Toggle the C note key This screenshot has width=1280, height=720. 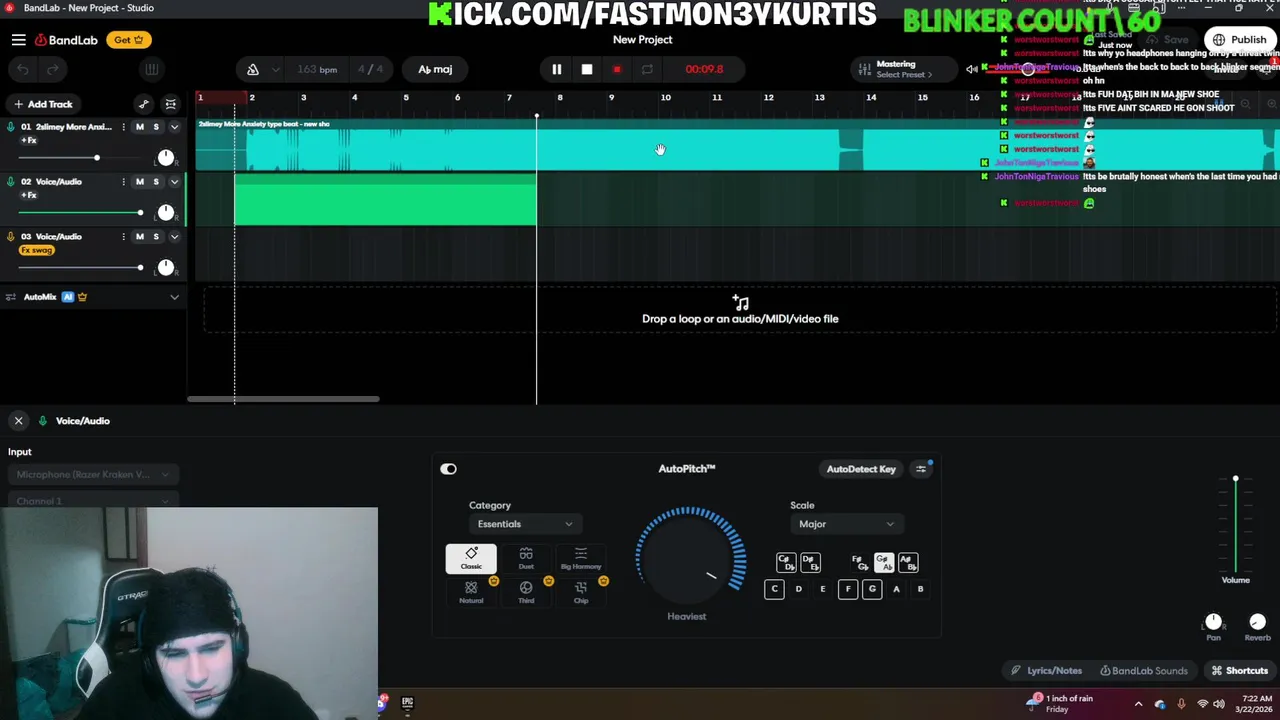click(774, 589)
